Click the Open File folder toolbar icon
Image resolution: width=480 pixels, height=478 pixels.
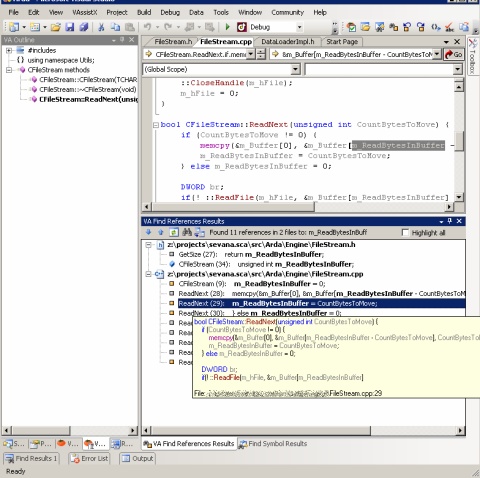click(56, 27)
